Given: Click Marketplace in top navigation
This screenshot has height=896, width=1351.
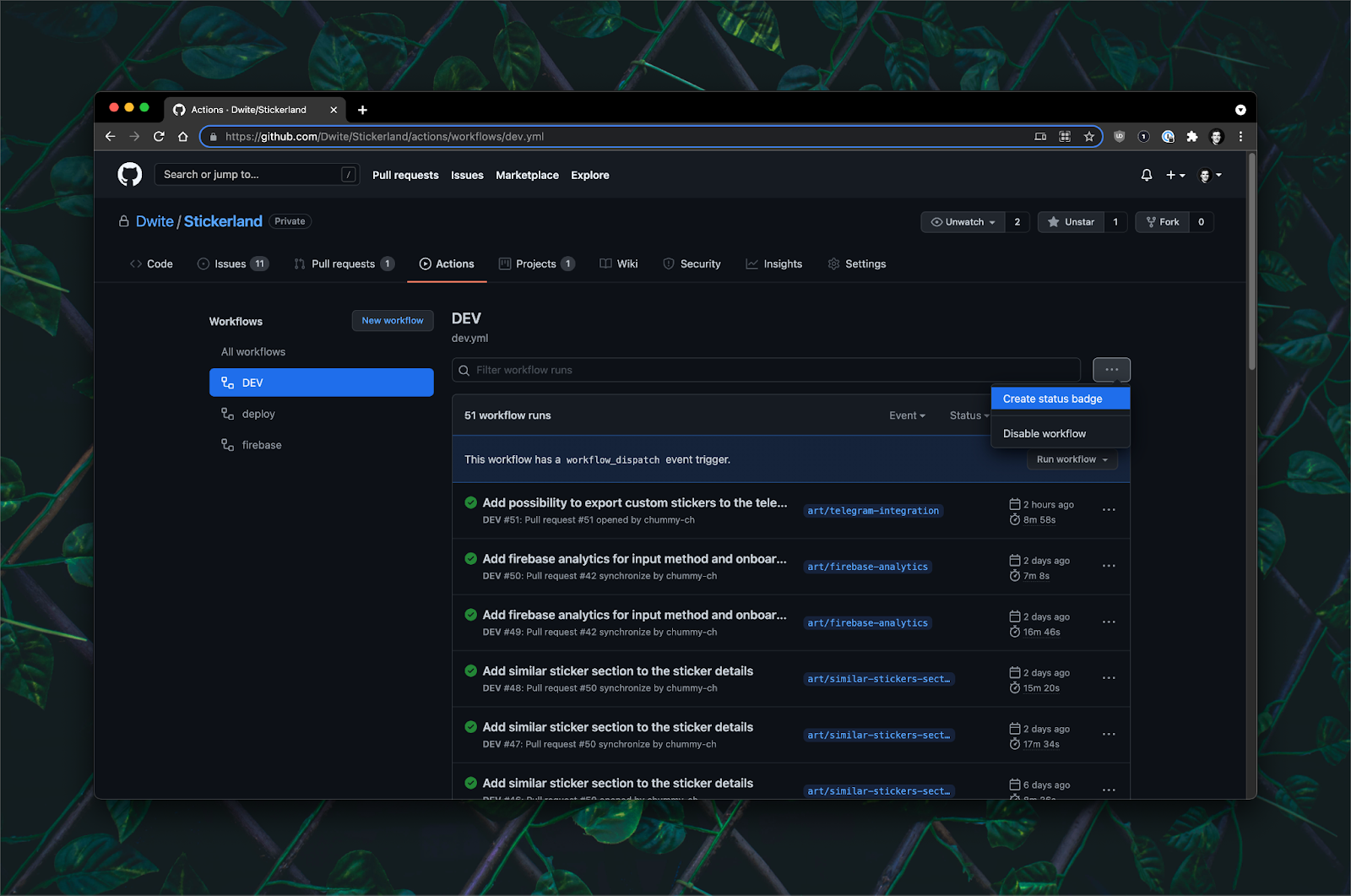Looking at the screenshot, I should tap(527, 176).
